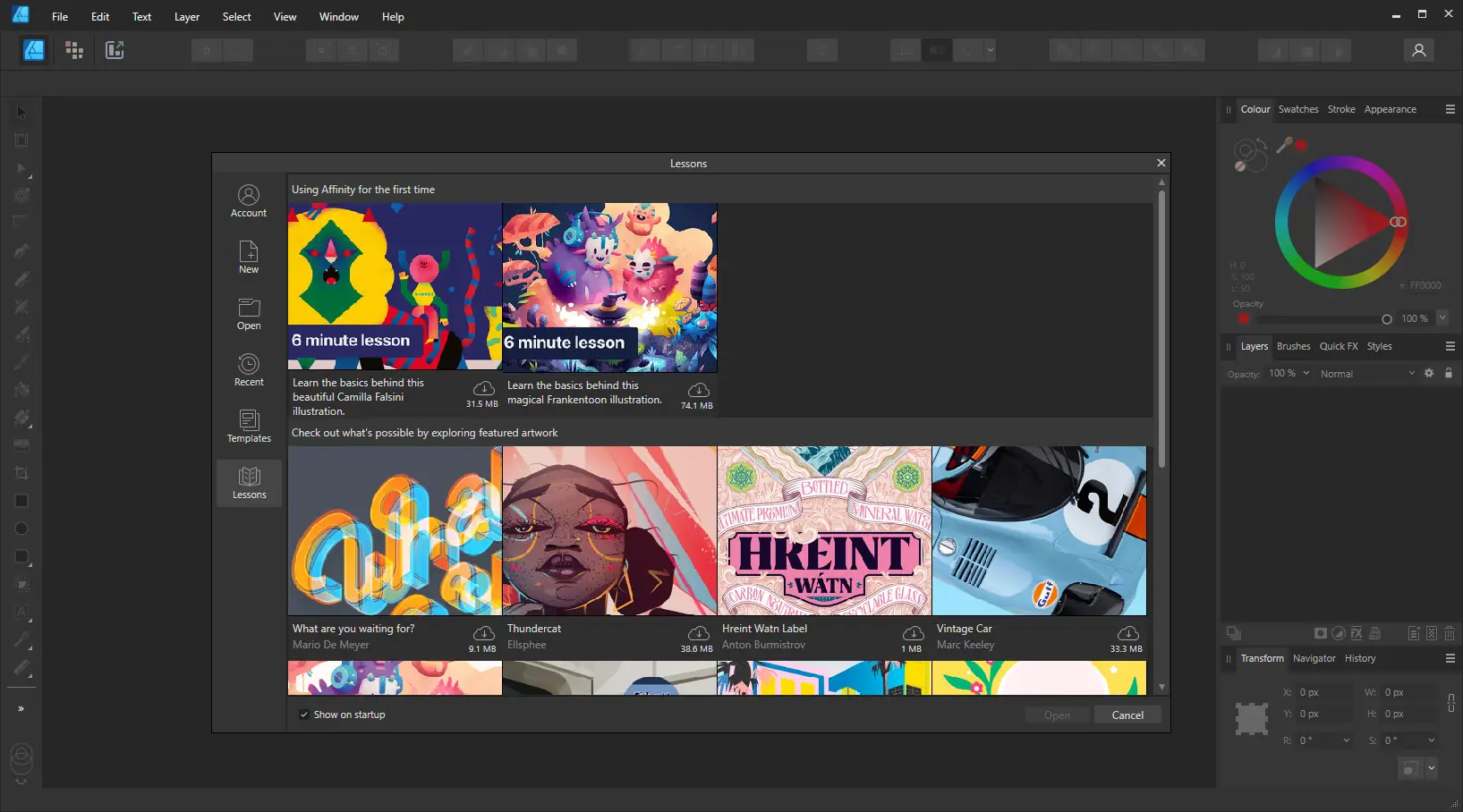Toggle the layer lock icon in Layers panel
This screenshot has width=1463, height=812.
tap(1449, 373)
